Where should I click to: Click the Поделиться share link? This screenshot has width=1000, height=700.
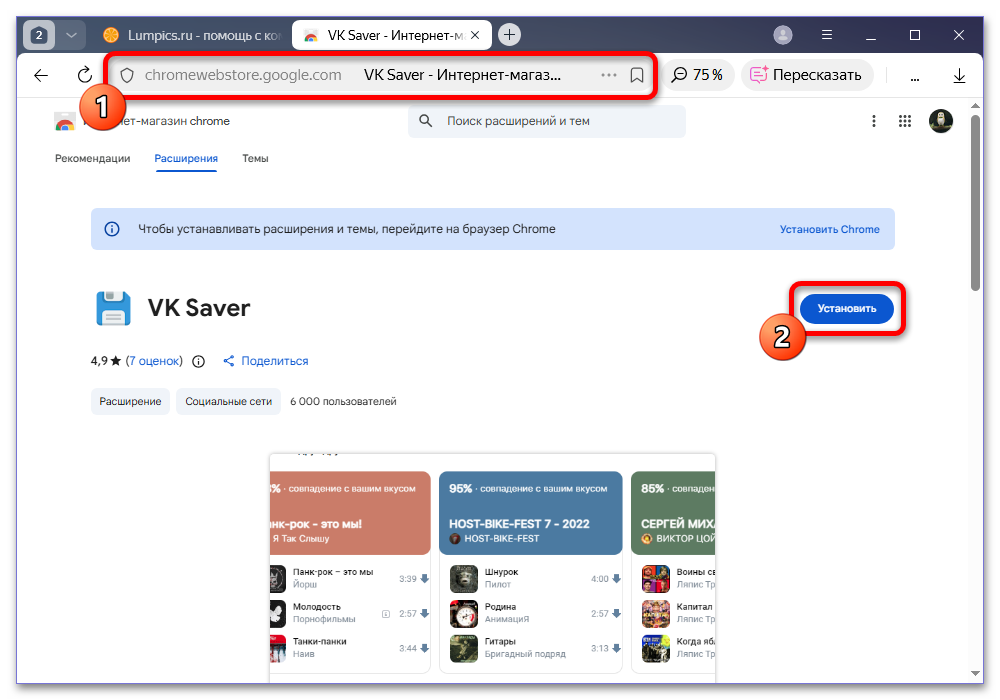265,361
